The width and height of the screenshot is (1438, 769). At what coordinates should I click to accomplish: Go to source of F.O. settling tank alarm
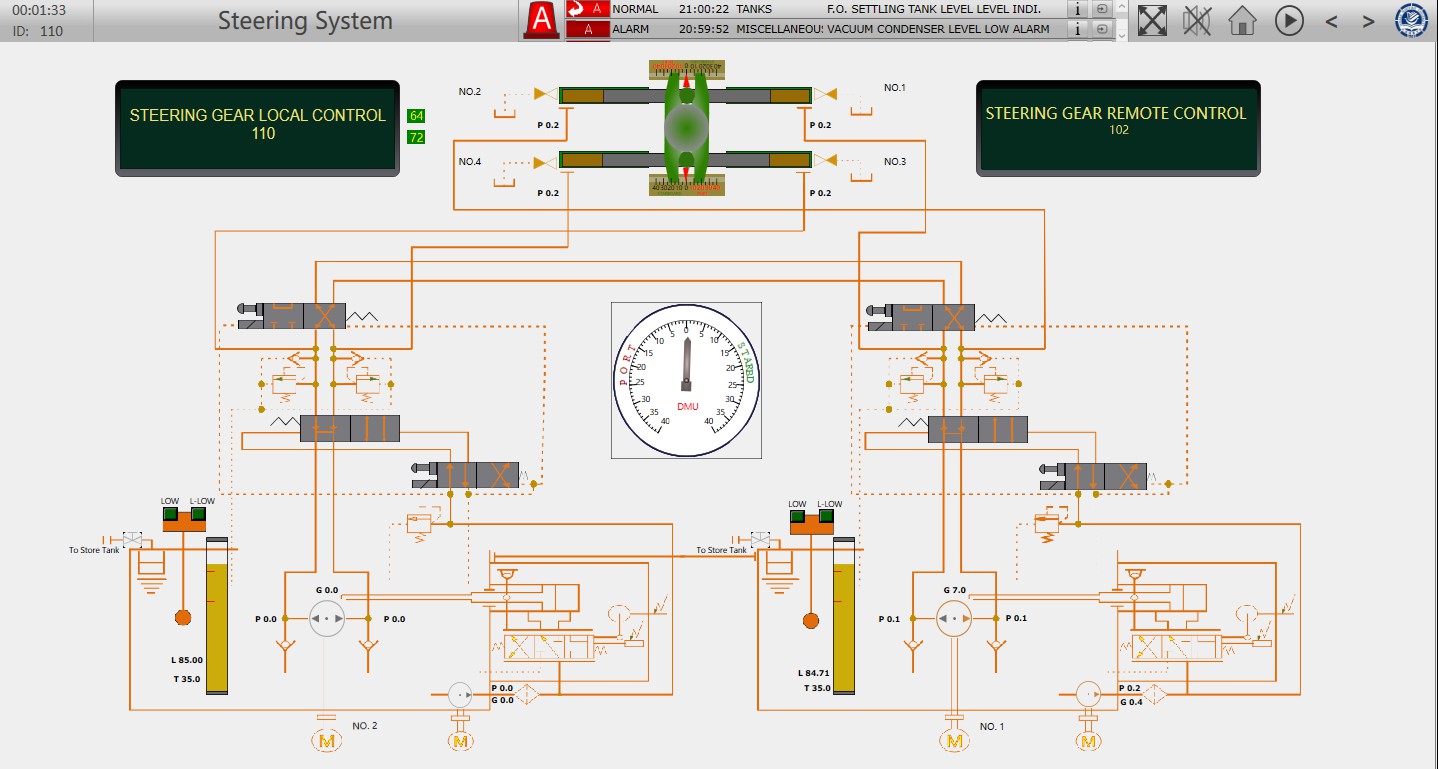pyautogui.click(x=1101, y=9)
